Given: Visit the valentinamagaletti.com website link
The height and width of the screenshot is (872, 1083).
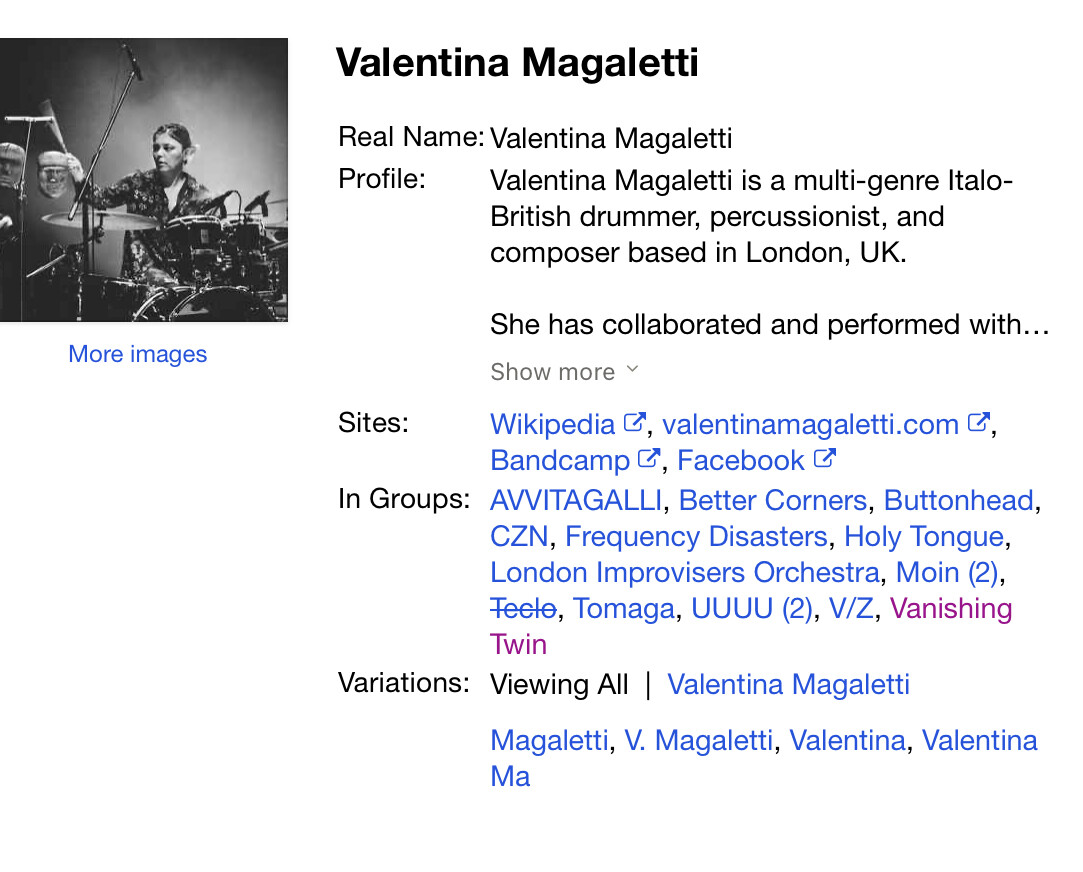Looking at the screenshot, I should click(x=810, y=424).
